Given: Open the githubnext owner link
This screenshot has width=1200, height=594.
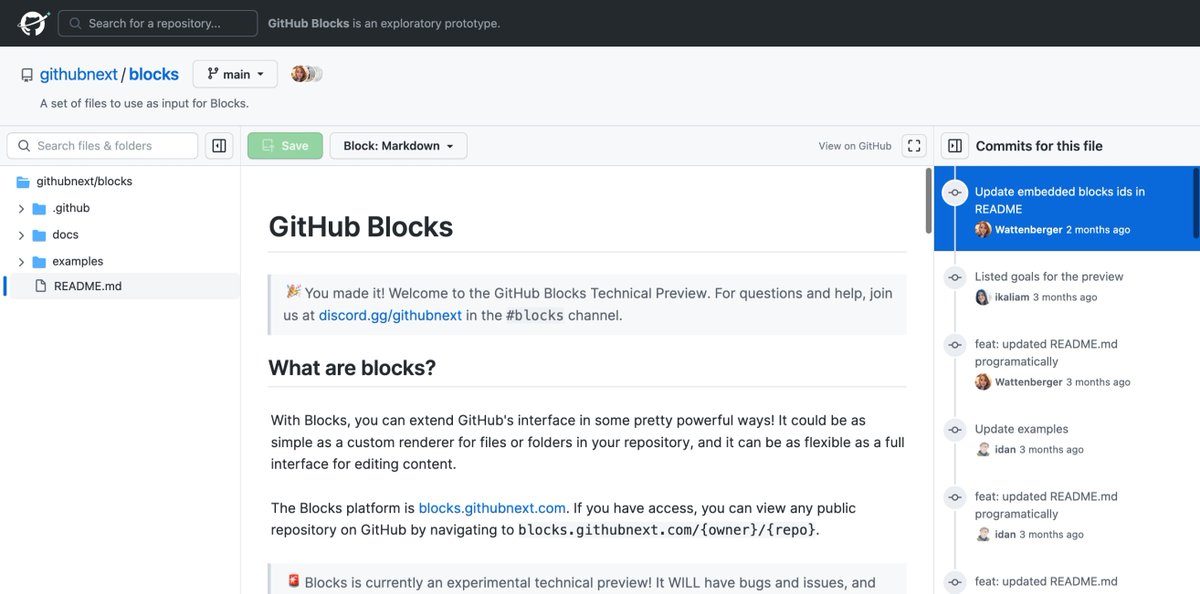Looking at the screenshot, I should coord(79,74).
